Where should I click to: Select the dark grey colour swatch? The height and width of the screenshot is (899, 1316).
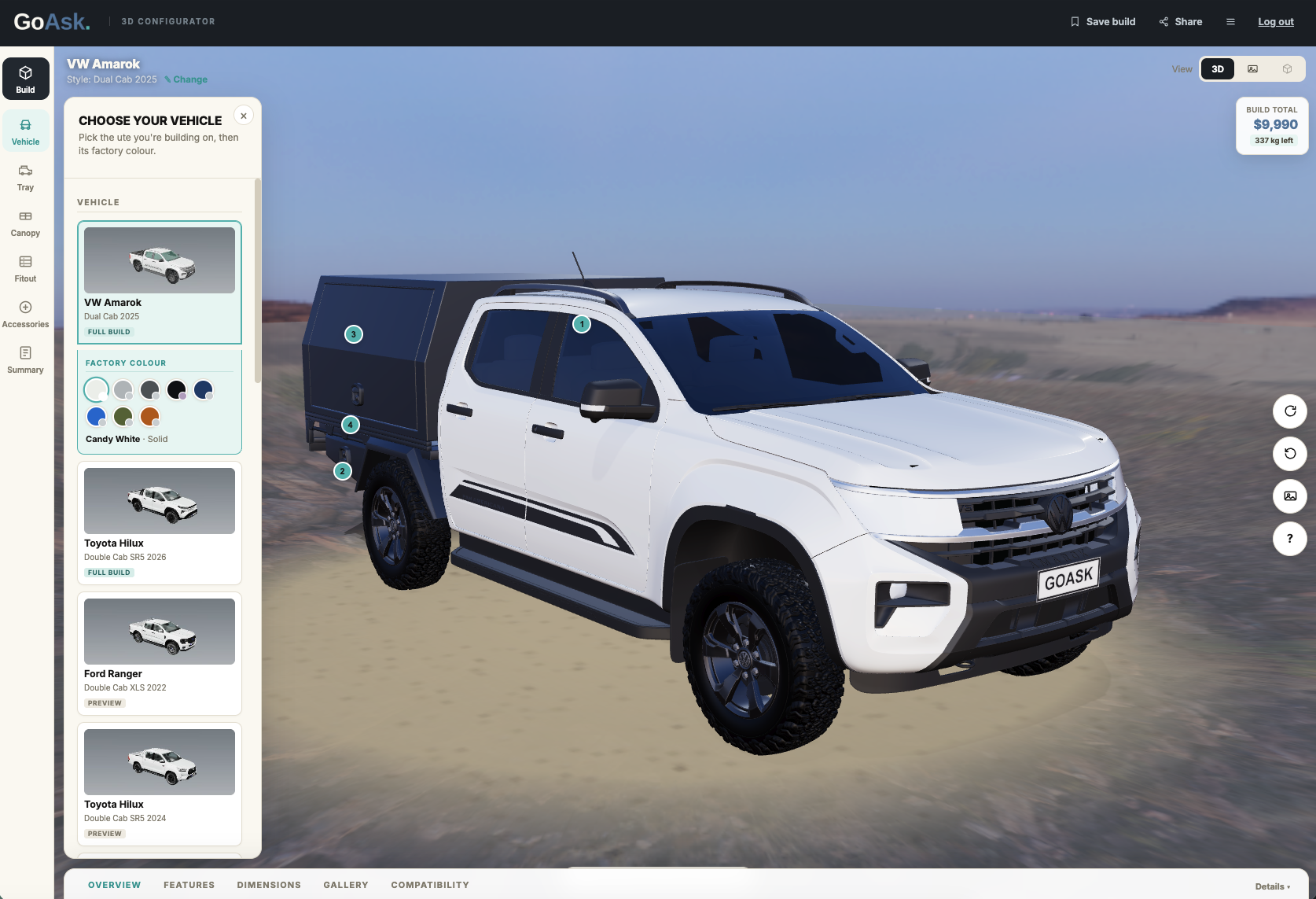tap(150, 389)
